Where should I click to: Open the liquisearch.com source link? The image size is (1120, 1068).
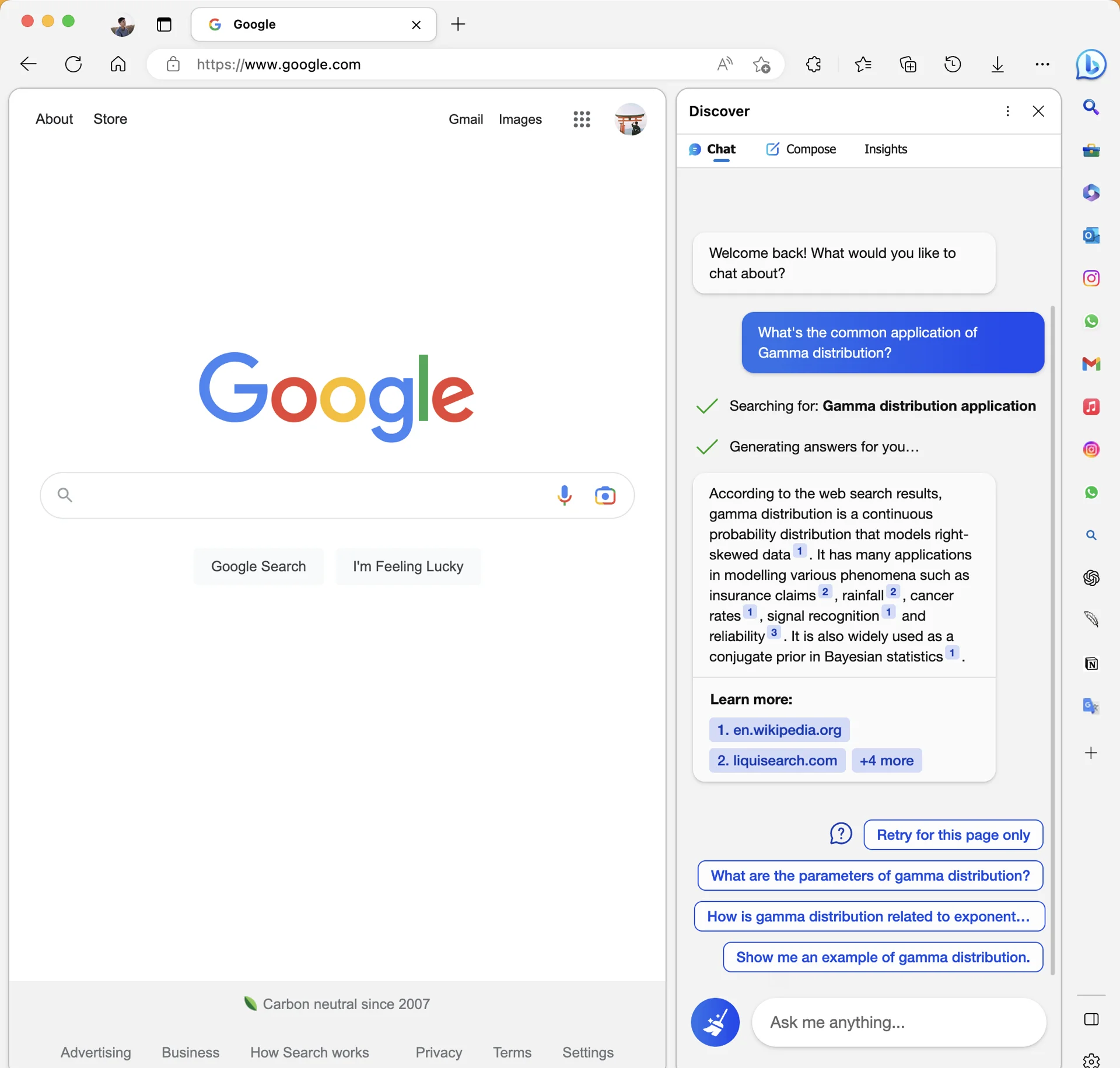777,760
